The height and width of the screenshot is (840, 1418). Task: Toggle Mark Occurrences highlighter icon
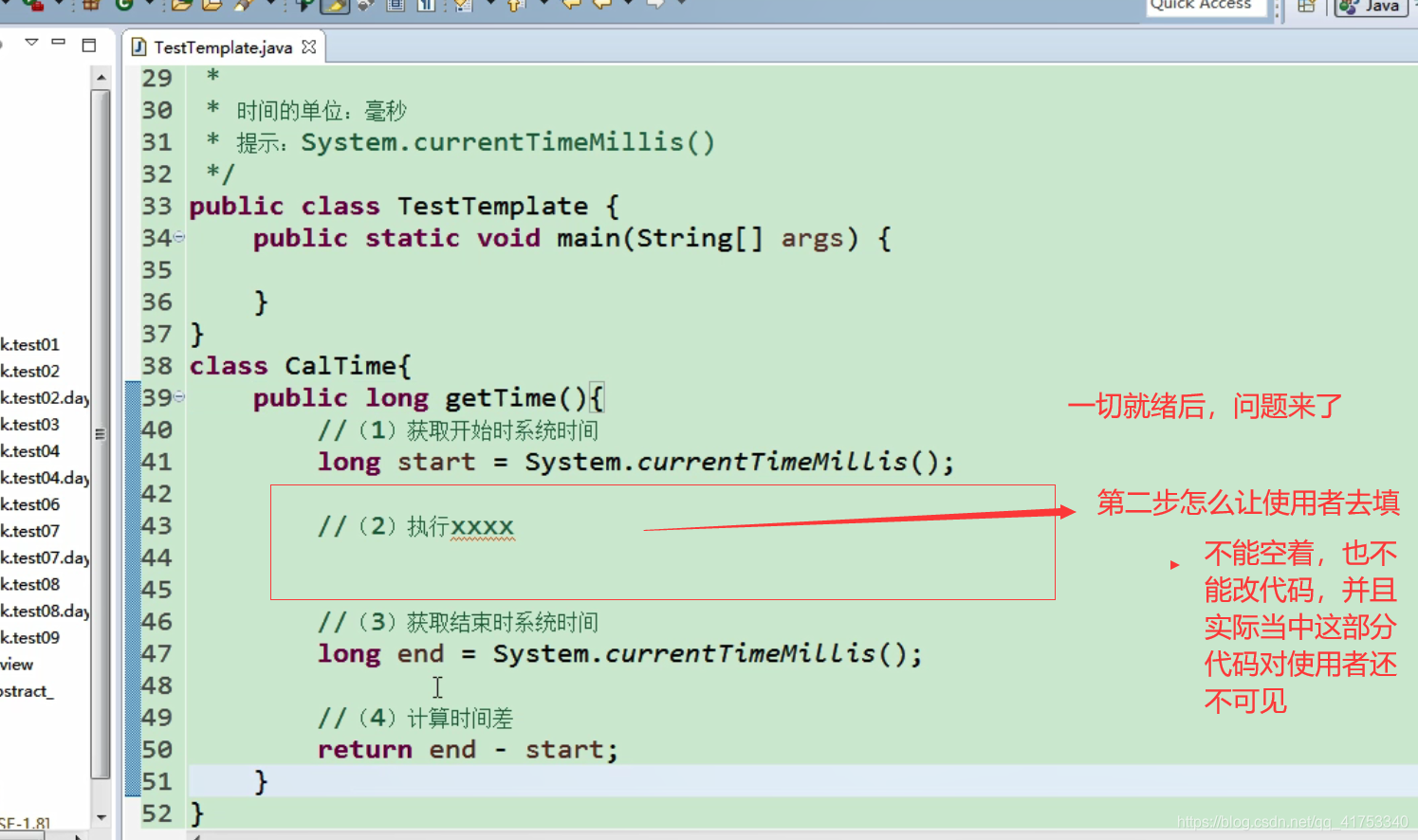click(x=335, y=6)
